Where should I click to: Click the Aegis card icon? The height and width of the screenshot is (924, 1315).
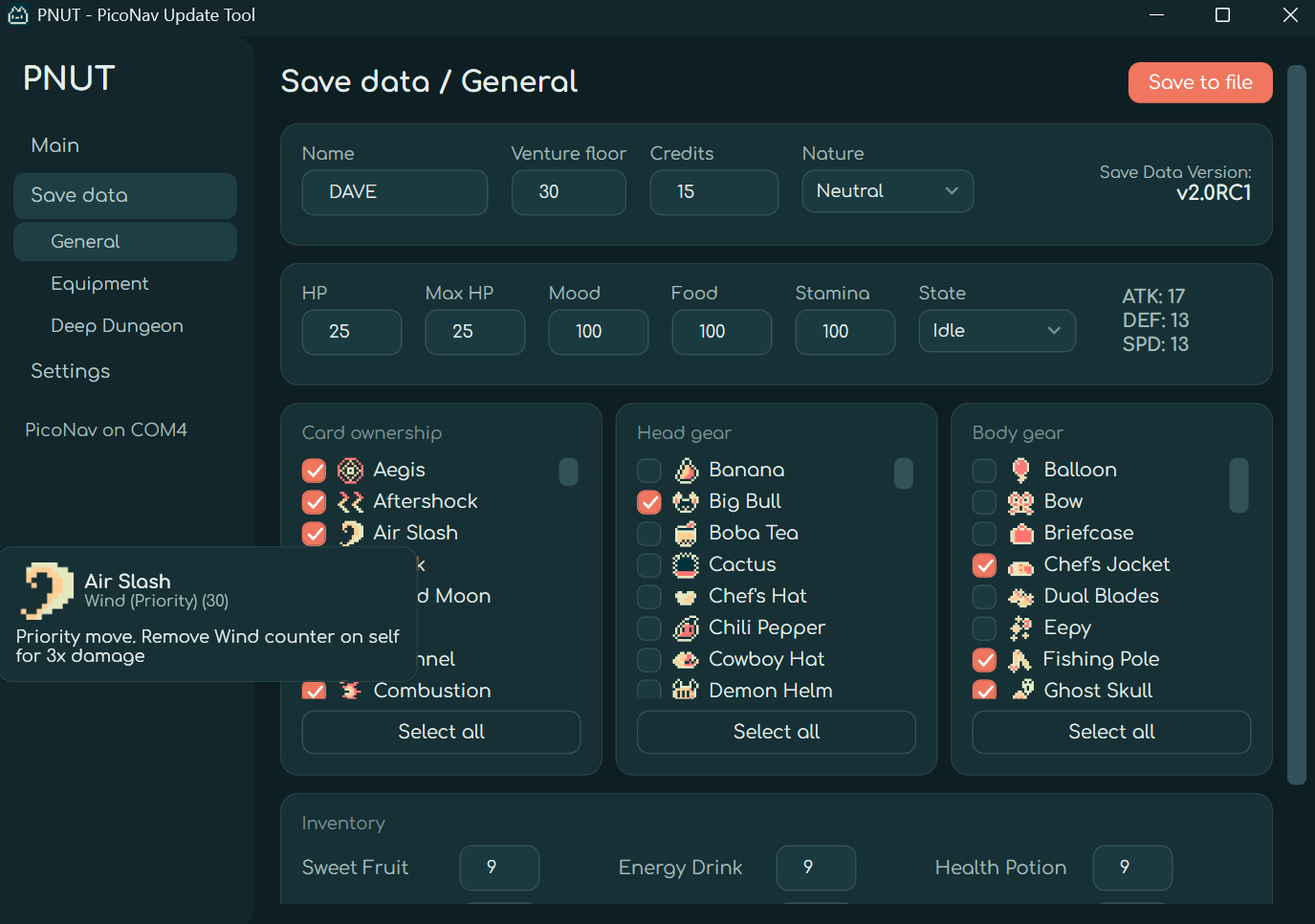351,470
